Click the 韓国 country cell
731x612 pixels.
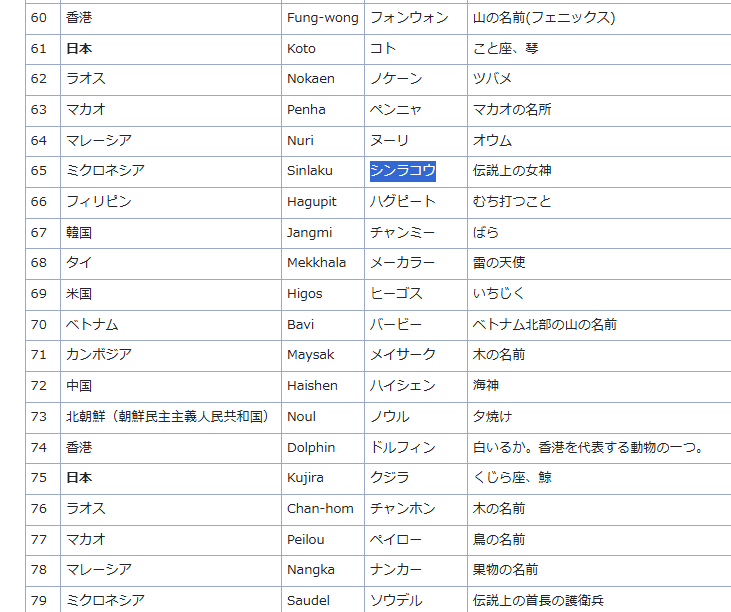click(x=80, y=232)
